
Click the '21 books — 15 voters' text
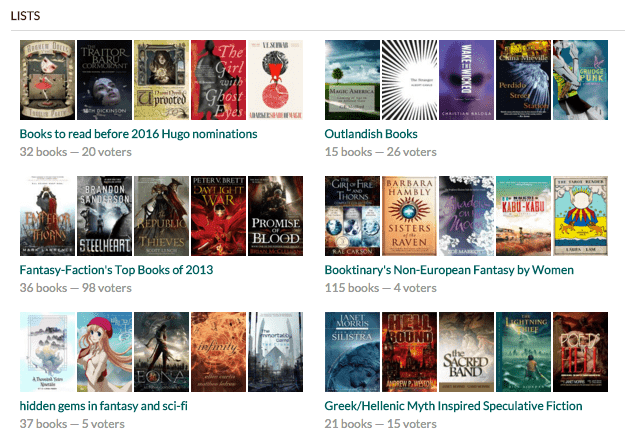tap(380, 424)
